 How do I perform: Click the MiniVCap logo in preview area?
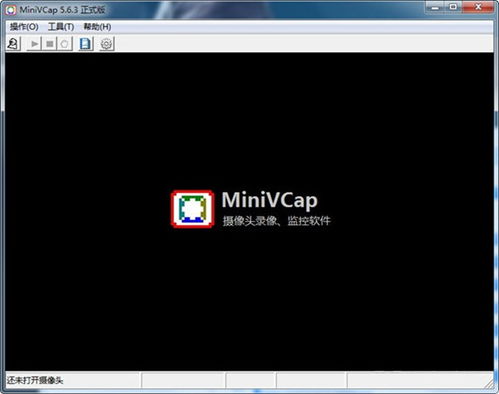[x=192, y=209]
